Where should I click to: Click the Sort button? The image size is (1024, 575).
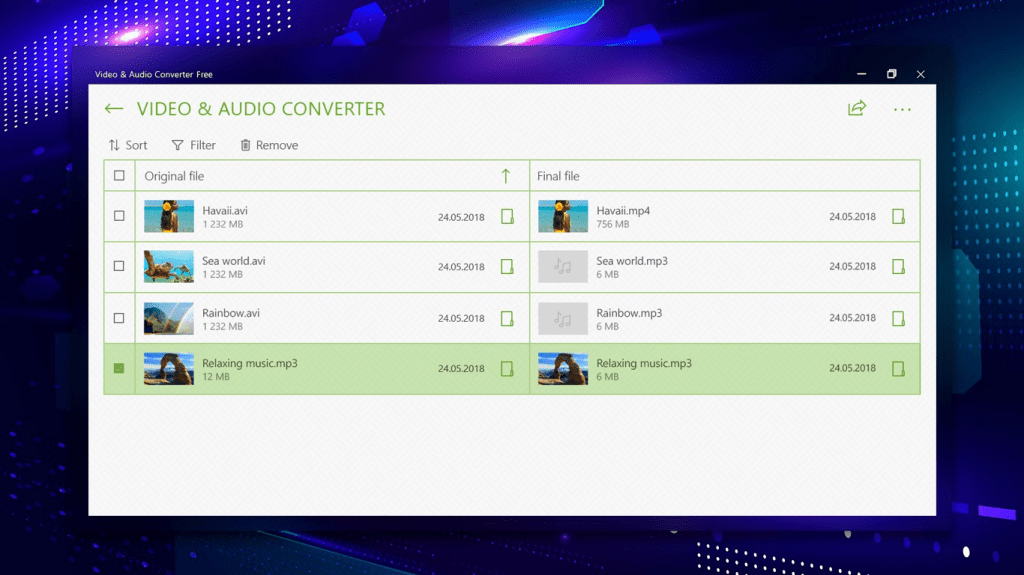pyautogui.click(x=128, y=145)
